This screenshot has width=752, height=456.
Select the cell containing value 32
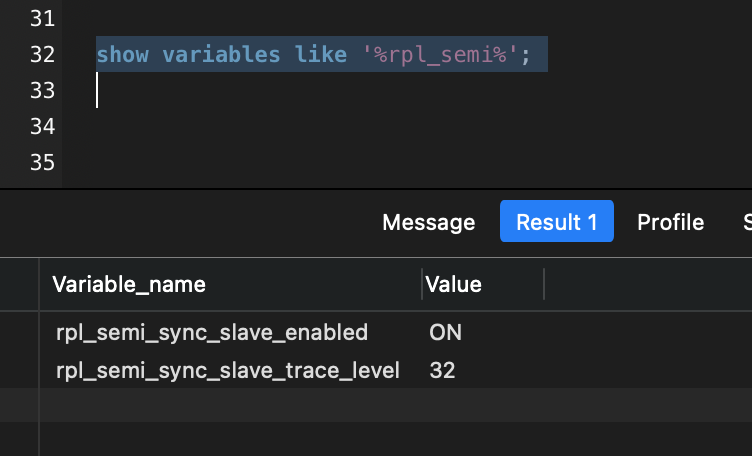pos(442,371)
